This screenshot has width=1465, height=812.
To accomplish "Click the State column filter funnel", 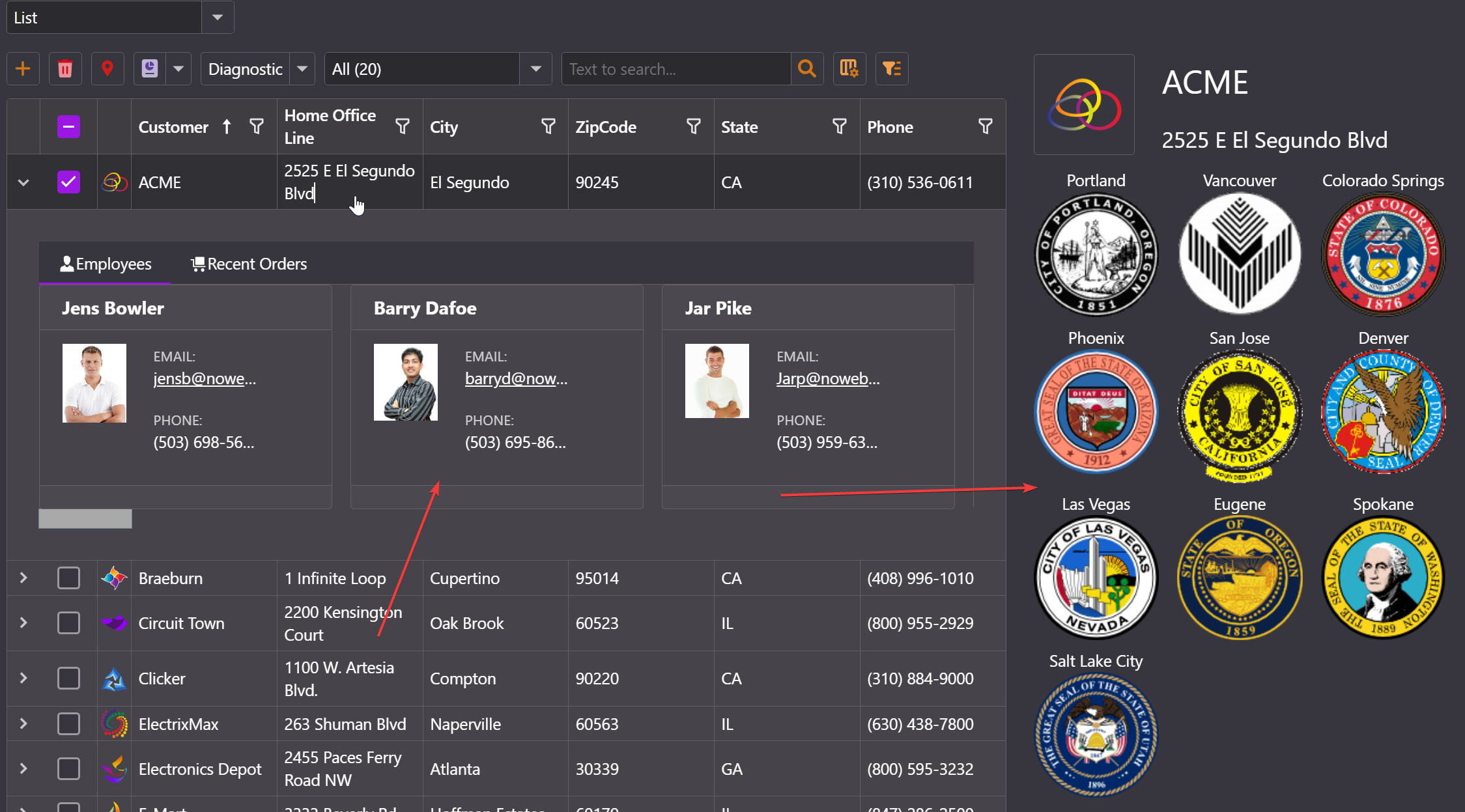I will (x=840, y=126).
